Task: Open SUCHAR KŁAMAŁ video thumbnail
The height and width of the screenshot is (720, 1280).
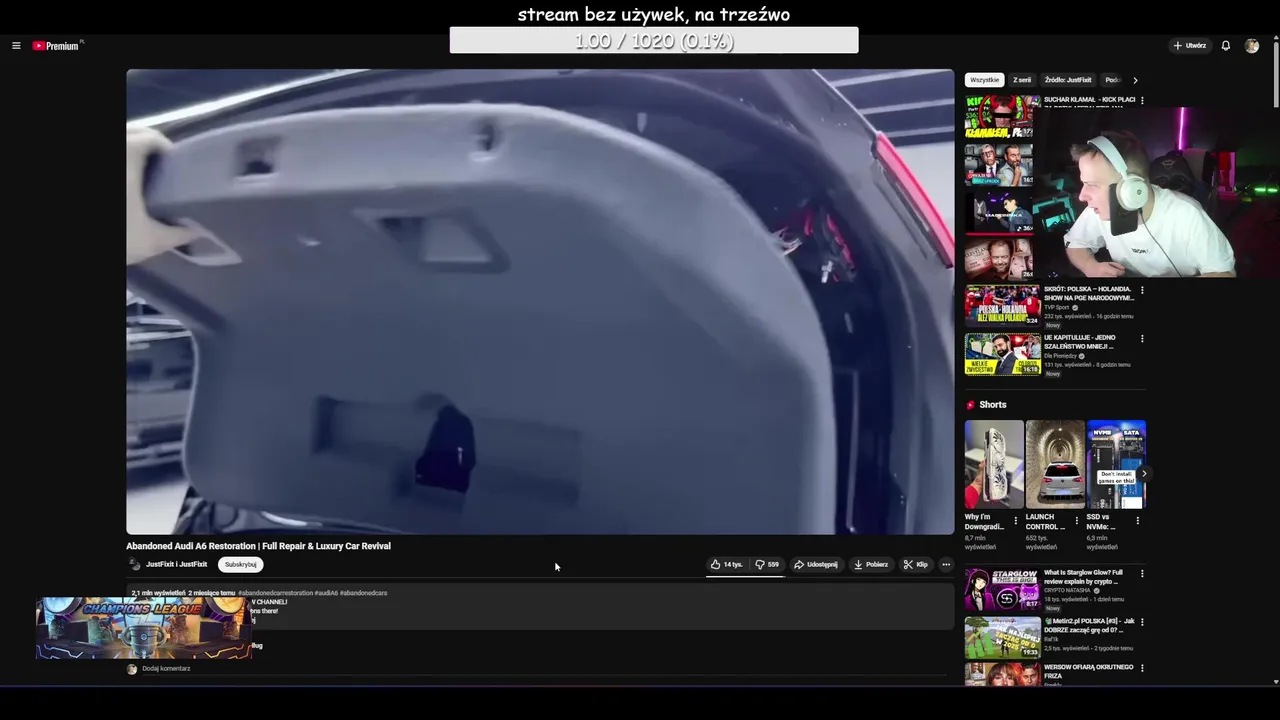Action: coord(1002,117)
